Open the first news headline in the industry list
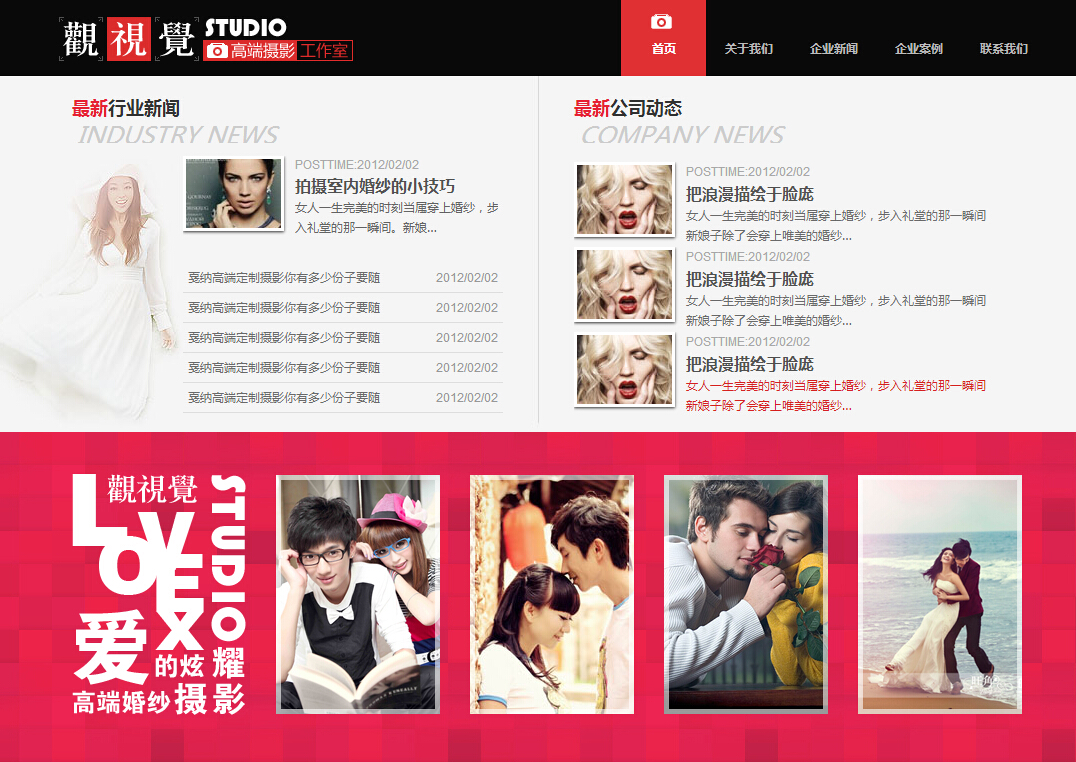This screenshot has width=1076, height=762. [284, 278]
